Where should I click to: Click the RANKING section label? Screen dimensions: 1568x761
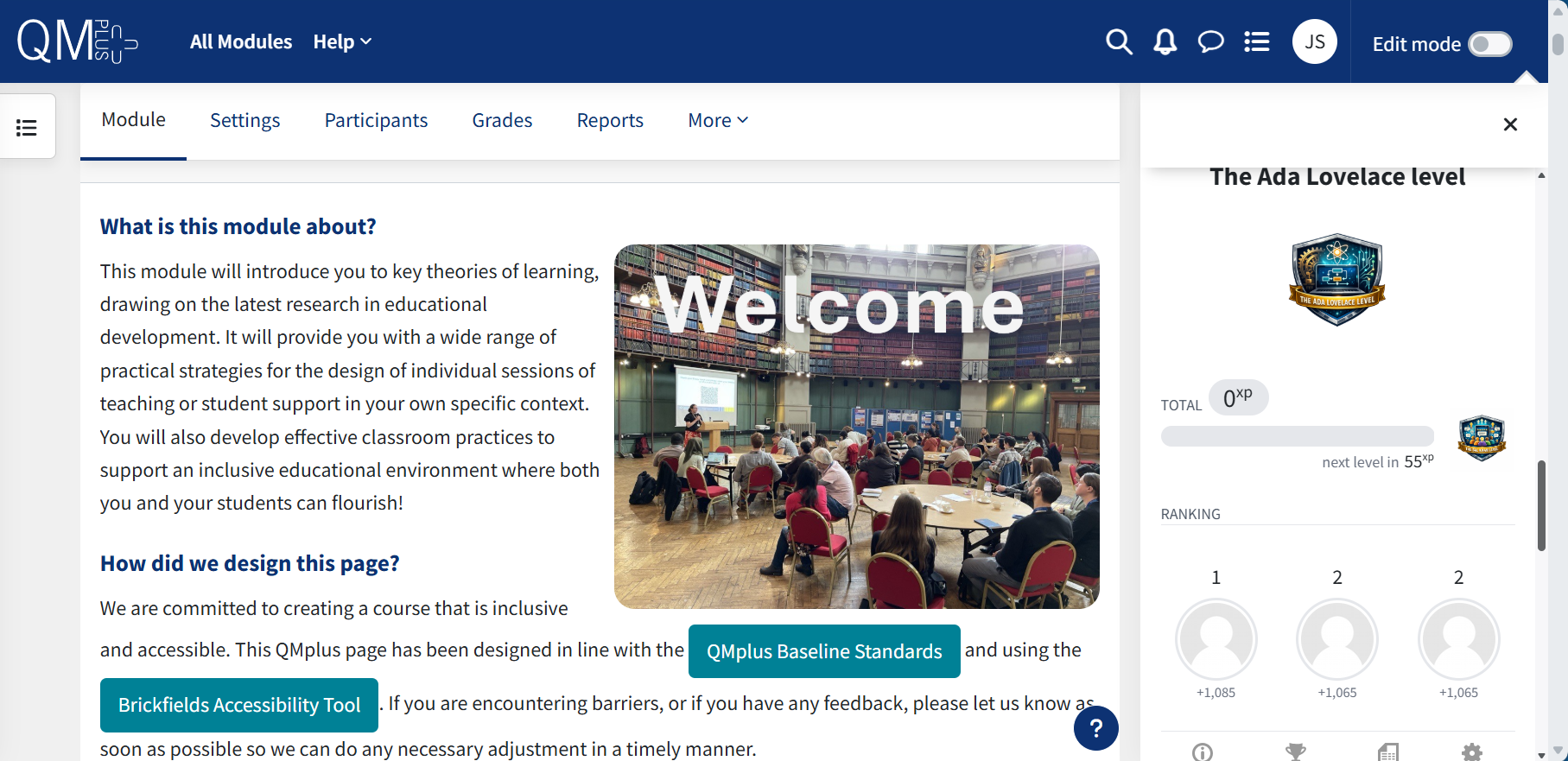(x=1190, y=514)
